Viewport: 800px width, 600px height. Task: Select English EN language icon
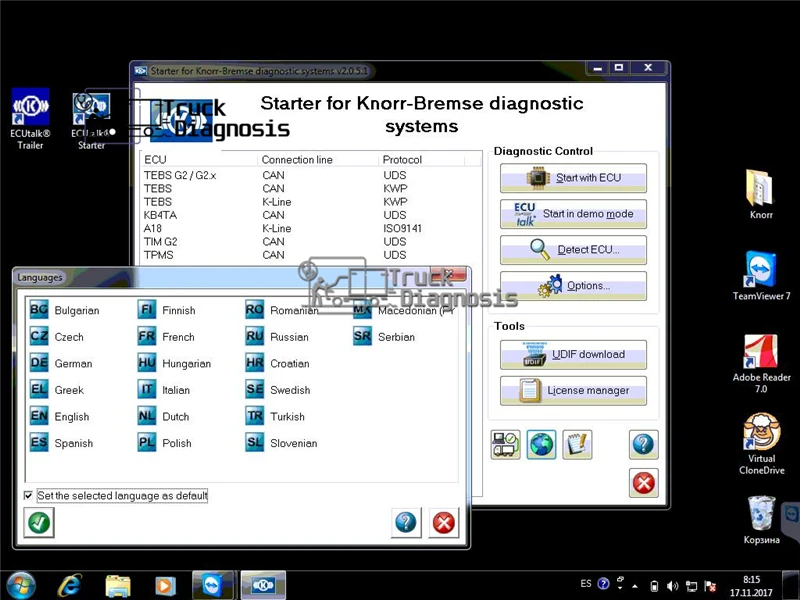pos(39,416)
